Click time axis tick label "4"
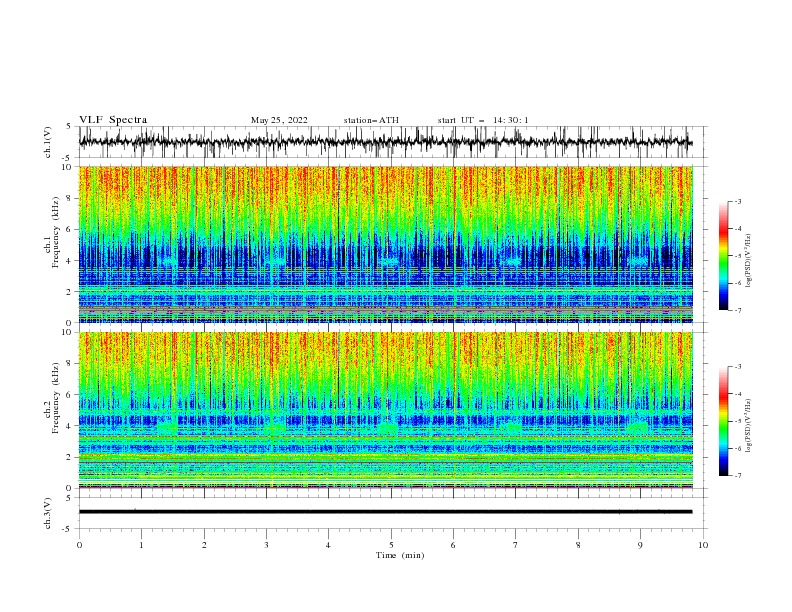Viewport: 792px width, 612px height. [x=328, y=545]
